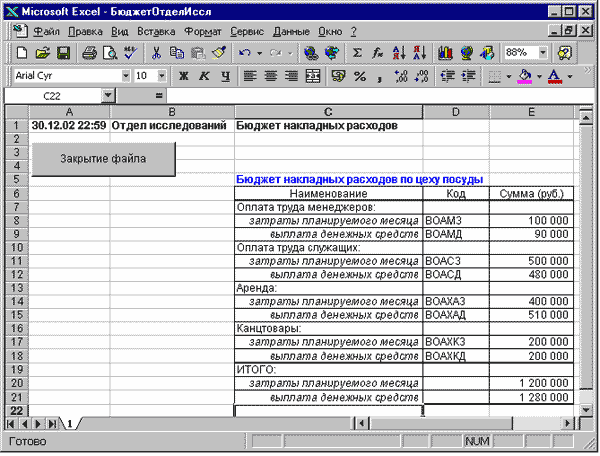Undo the last action
This screenshot has width=600, height=456.
[x=244, y=53]
